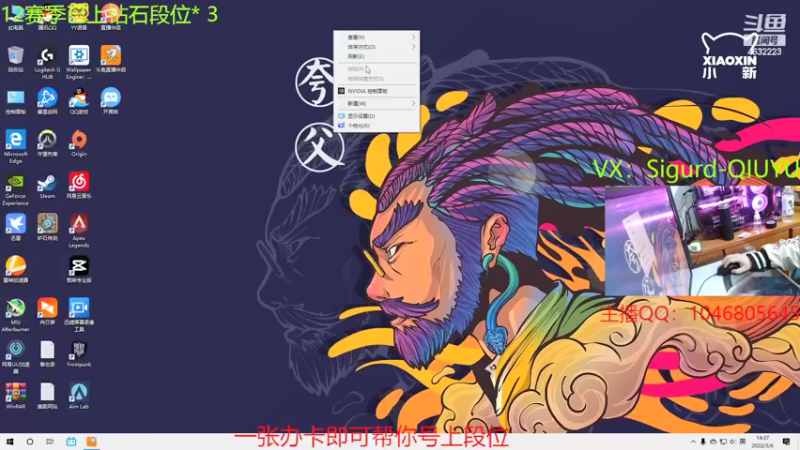Open the orange app on the taskbar
Image resolution: width=800 pixels, height=450 pixels.
click(91, 442)
